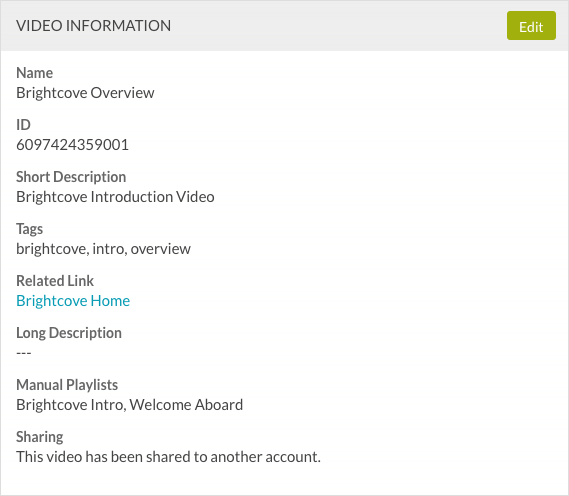Screen dimensions: 569x496
Task: Click the Brightcove Introduction Video description text
Action: coord(115,197)
